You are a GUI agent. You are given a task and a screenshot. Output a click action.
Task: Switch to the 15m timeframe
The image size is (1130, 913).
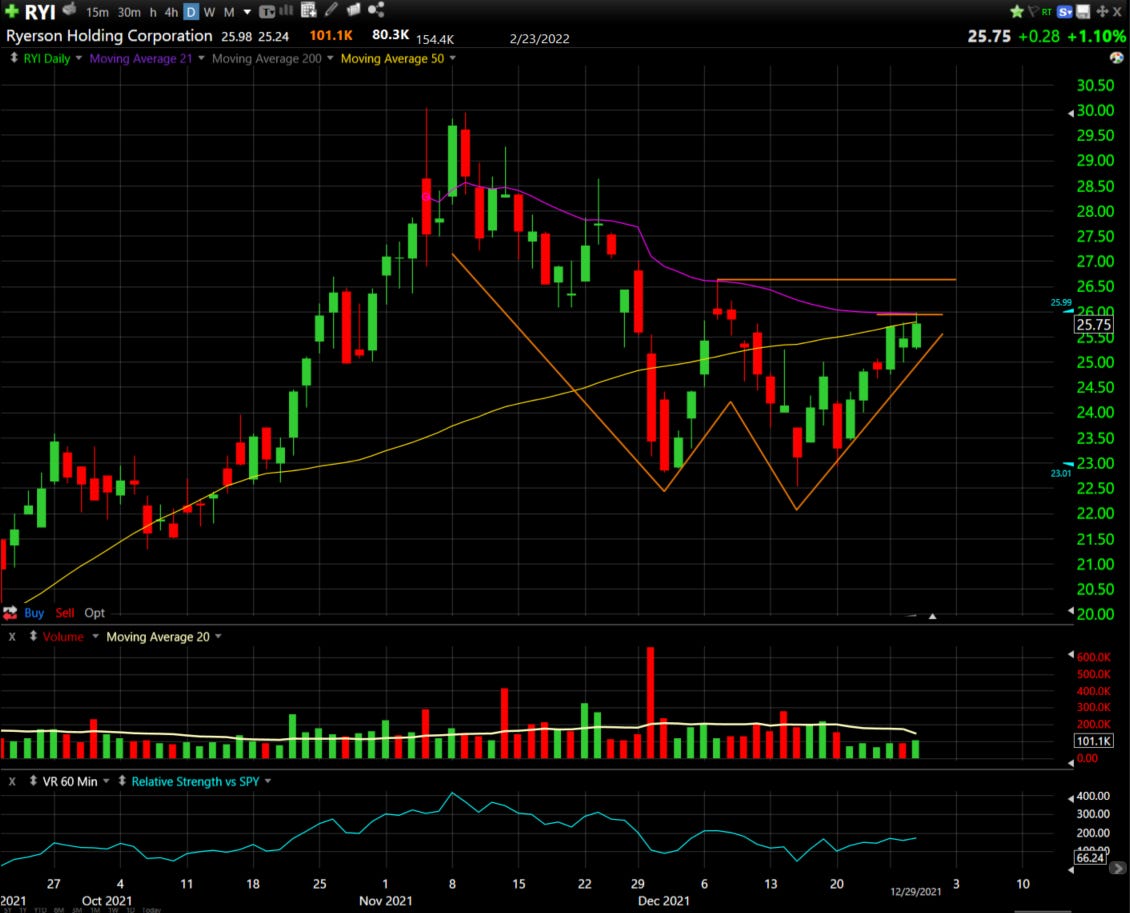point(97,12)
